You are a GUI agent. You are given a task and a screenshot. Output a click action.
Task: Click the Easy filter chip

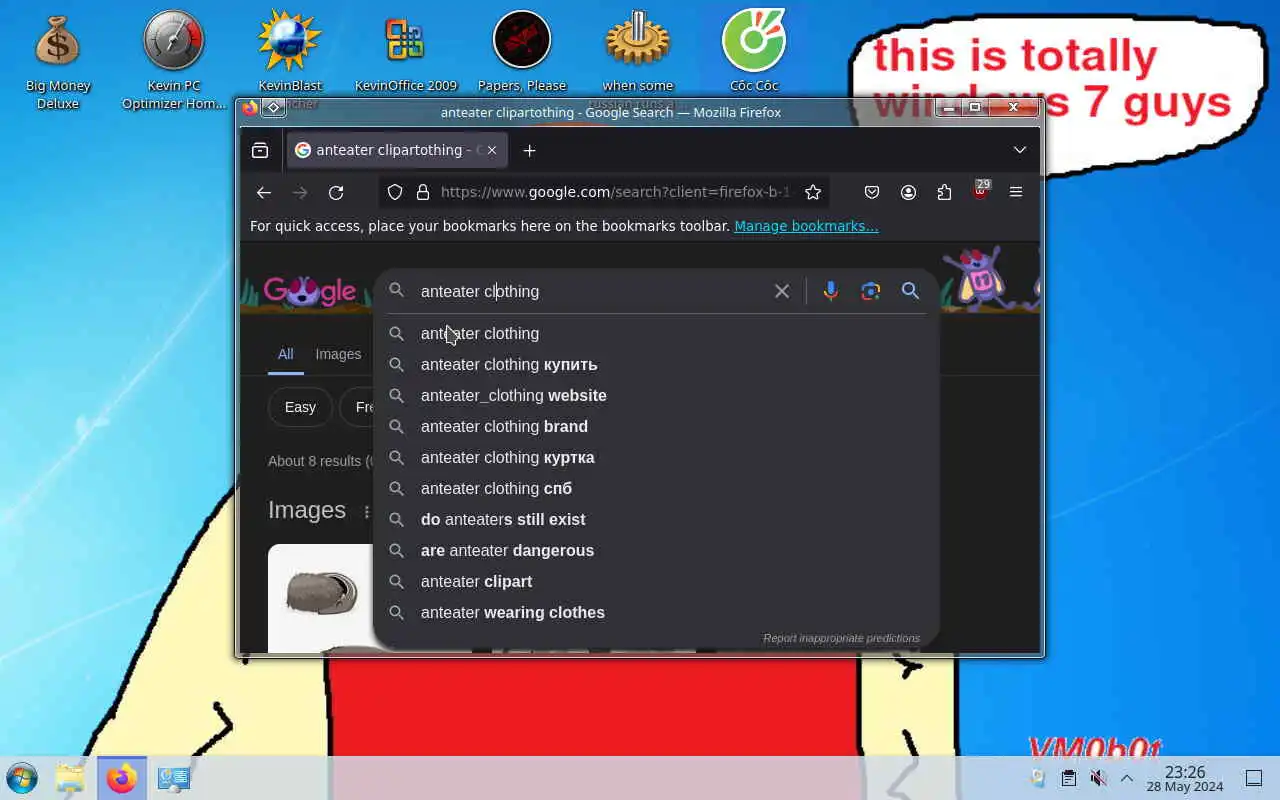pyautogui.click(x=300, y=407)
